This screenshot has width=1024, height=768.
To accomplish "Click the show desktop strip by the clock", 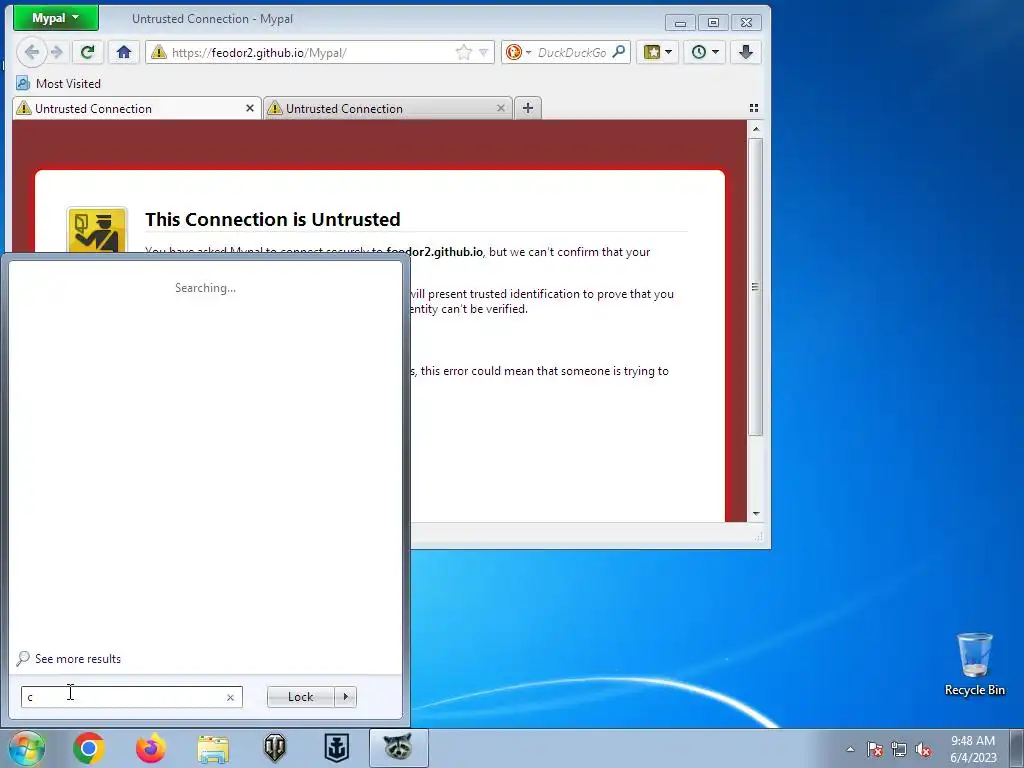I will coord(1017,748).
